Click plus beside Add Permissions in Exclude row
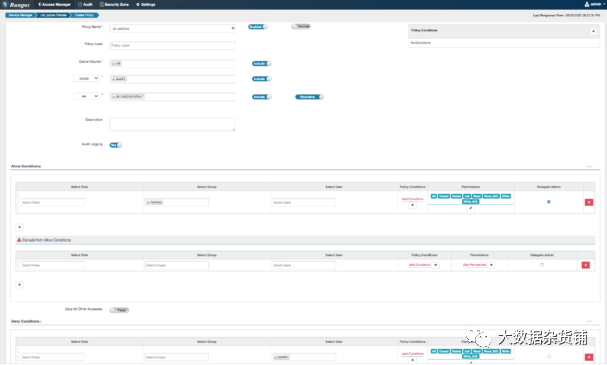607x365 pixels. [x=491, y=265]
